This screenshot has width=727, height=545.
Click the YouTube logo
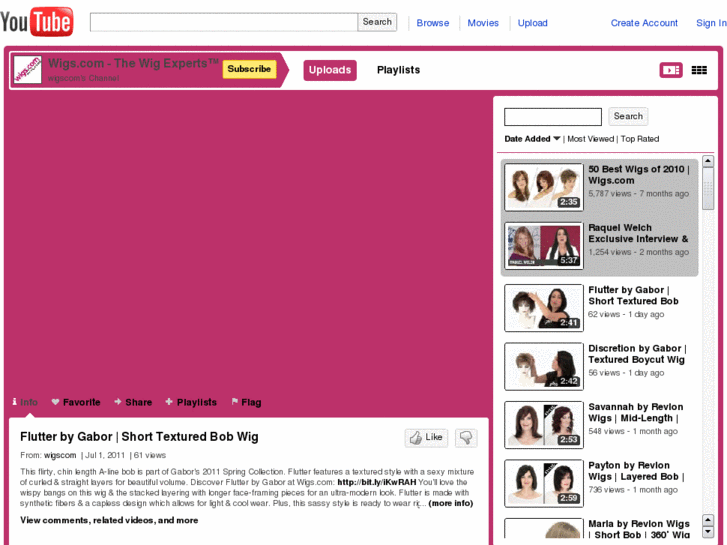pos(37,21)
